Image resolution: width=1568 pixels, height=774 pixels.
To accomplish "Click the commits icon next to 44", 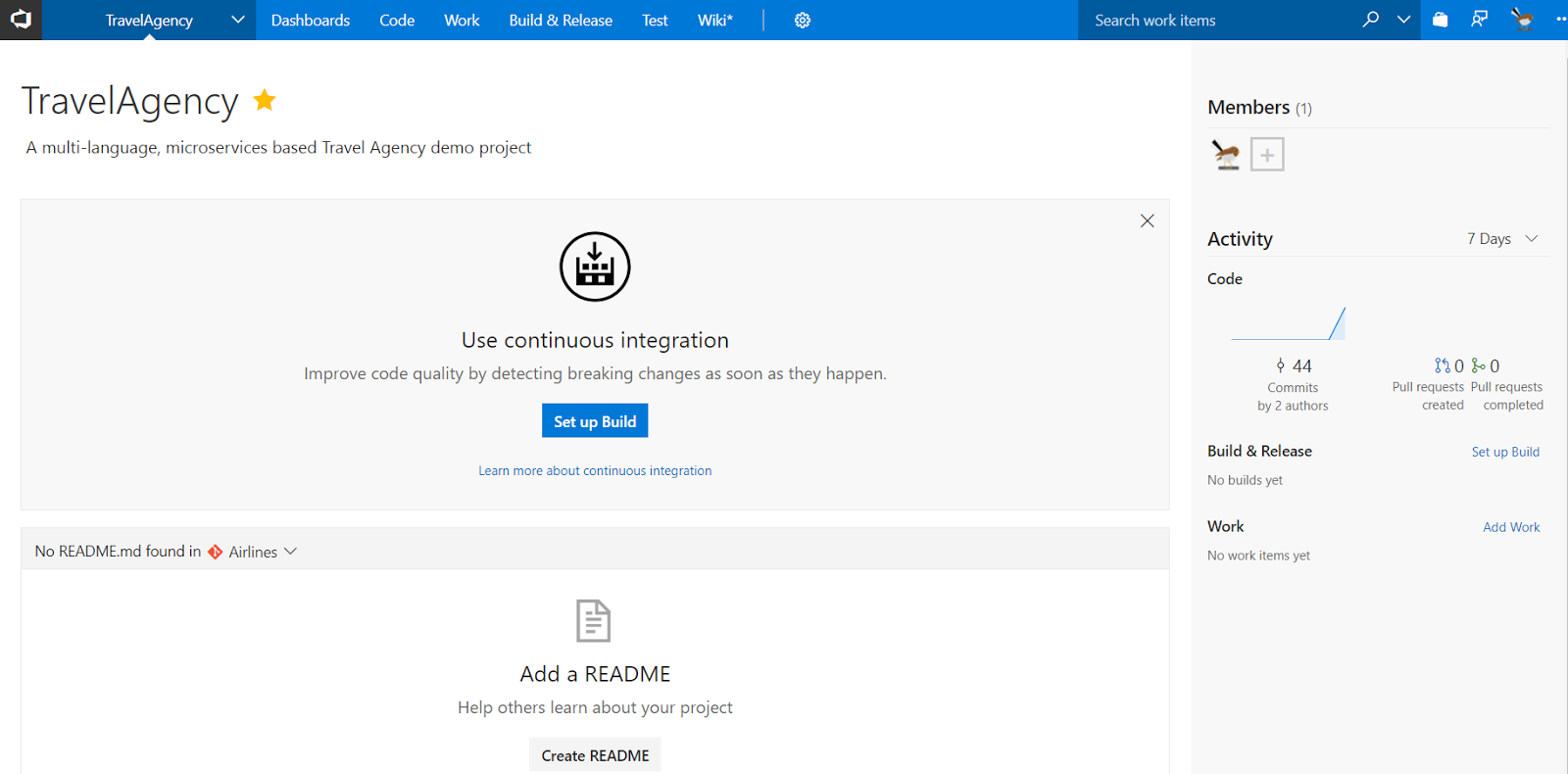I will pyautogui.click(x=1281, y=365).
